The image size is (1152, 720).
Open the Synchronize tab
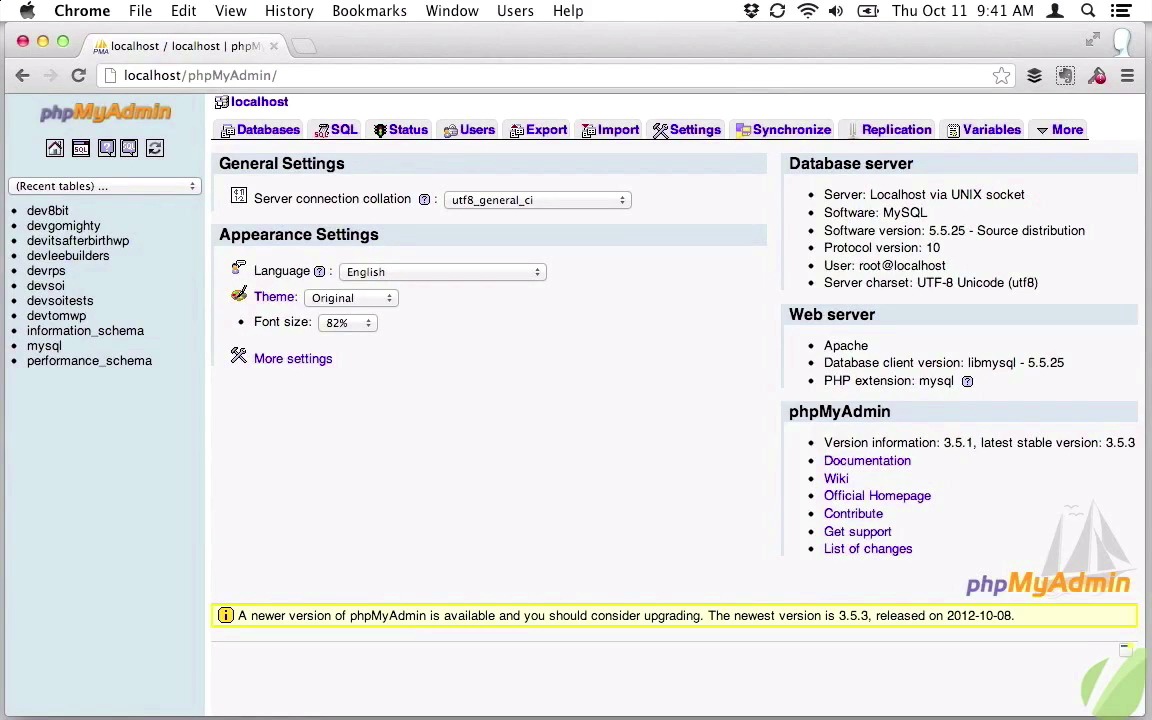point(783,129)
